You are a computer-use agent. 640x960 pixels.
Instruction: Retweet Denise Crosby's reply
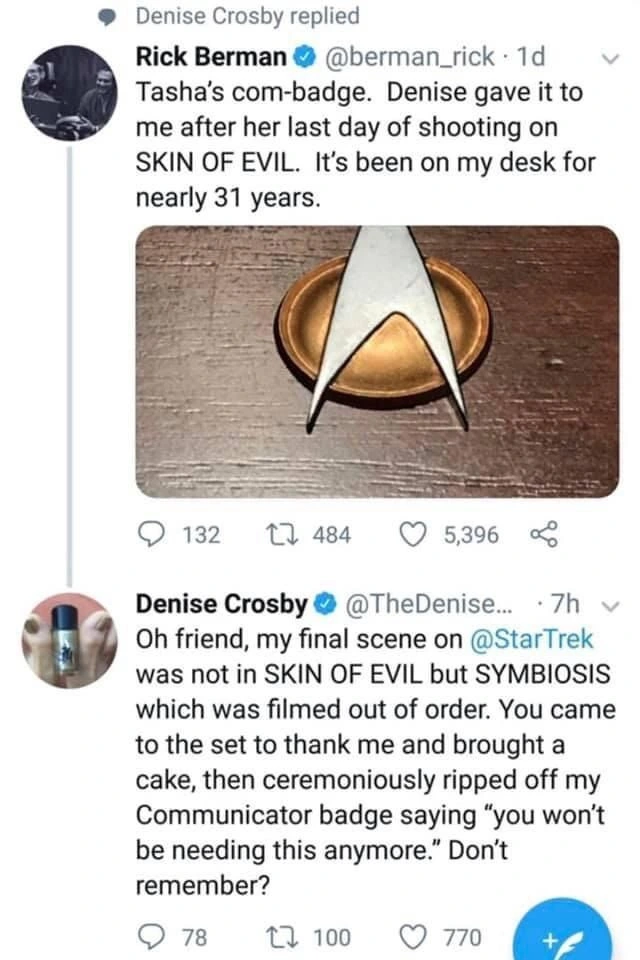[275, 937]
